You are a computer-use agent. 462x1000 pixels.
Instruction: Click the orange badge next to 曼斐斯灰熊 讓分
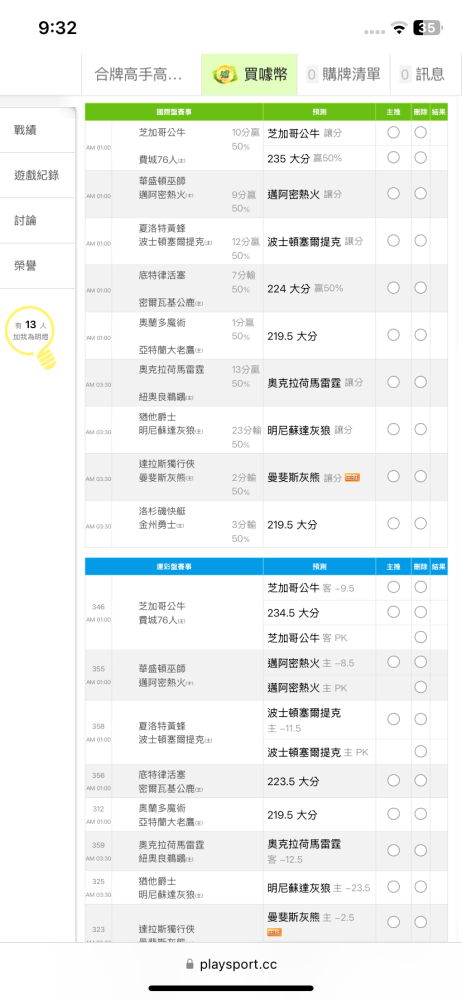(352, 477)
